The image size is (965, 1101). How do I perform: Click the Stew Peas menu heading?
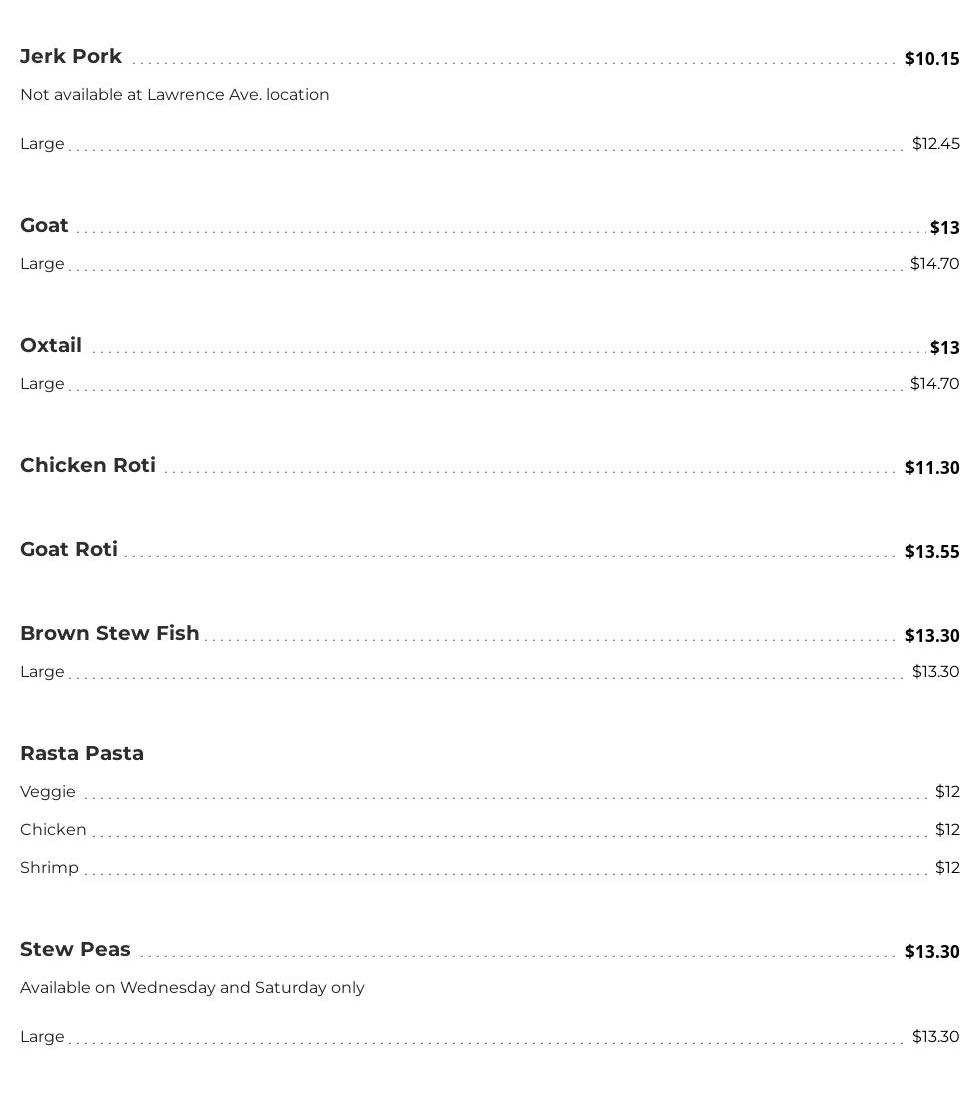pos(75,950)
